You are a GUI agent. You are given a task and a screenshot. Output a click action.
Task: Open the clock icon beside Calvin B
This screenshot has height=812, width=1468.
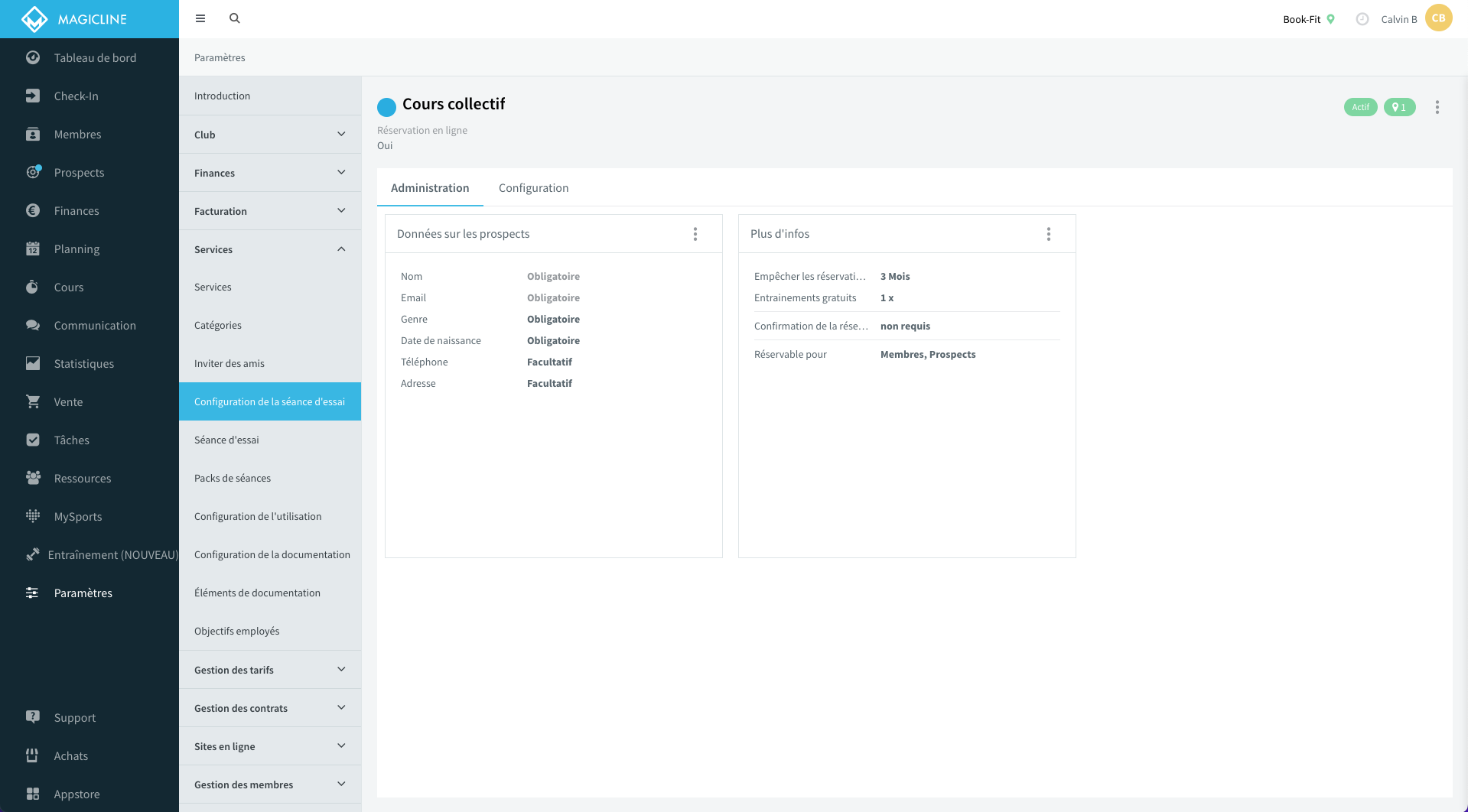[x=1362, y=19]
